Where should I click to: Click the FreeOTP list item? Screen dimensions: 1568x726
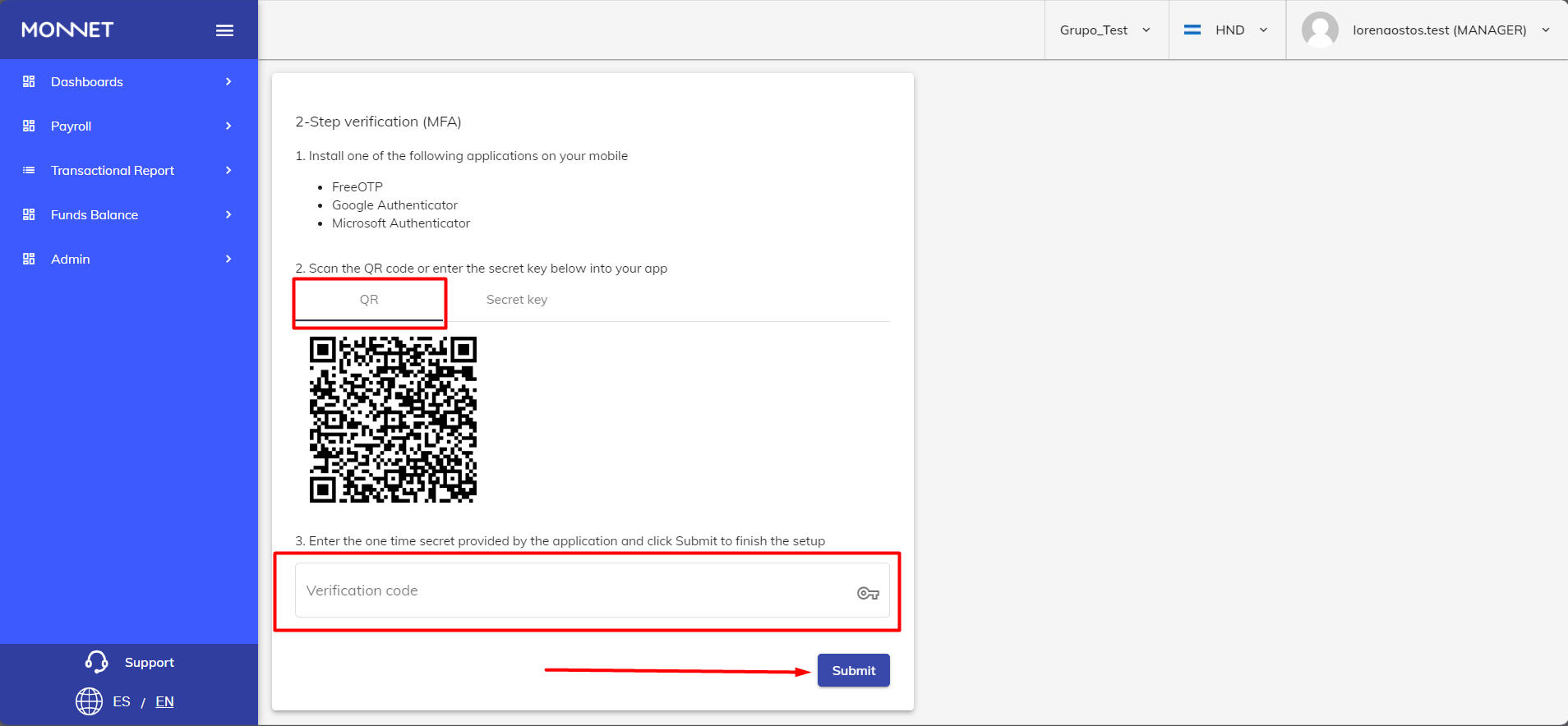(357, 186)
